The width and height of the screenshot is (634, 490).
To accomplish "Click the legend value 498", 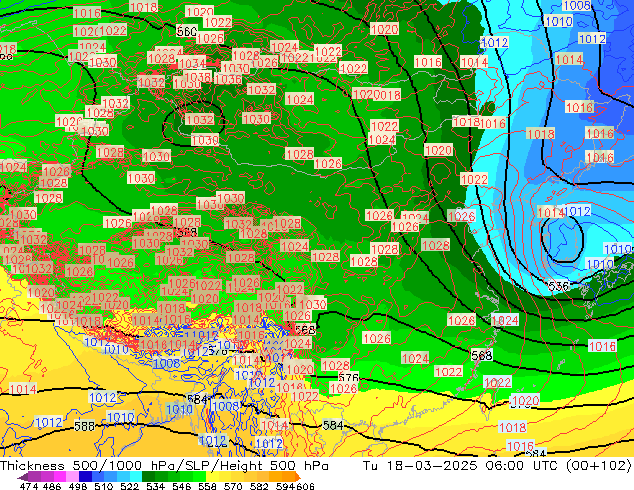I will (x=78, y=486).
